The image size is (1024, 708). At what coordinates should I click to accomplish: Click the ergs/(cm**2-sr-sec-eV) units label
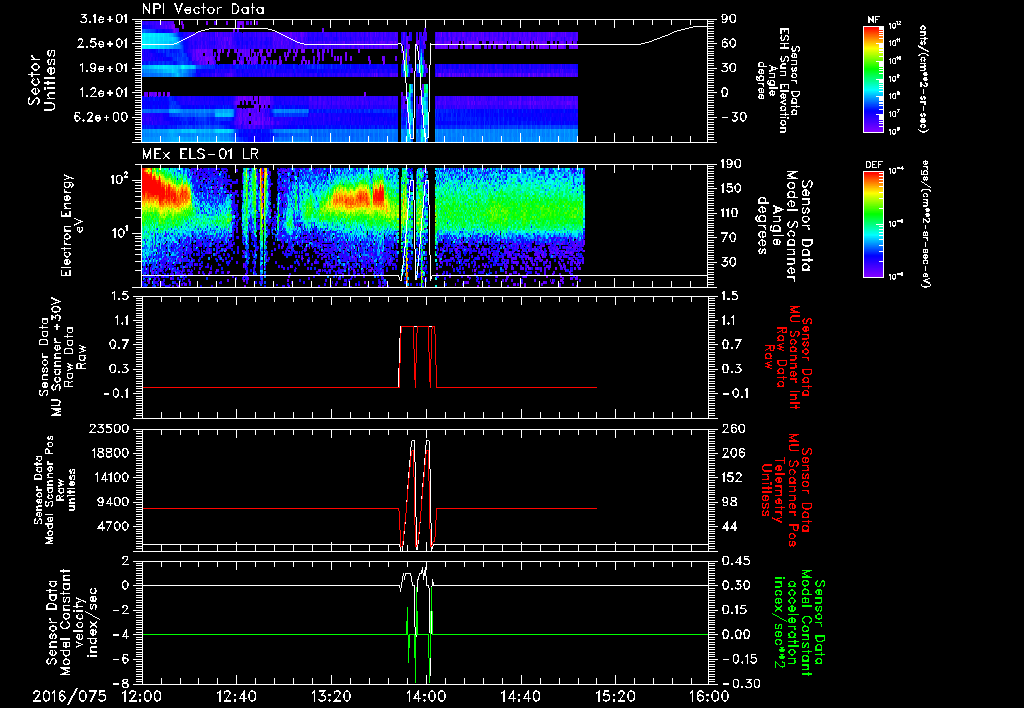925,223
